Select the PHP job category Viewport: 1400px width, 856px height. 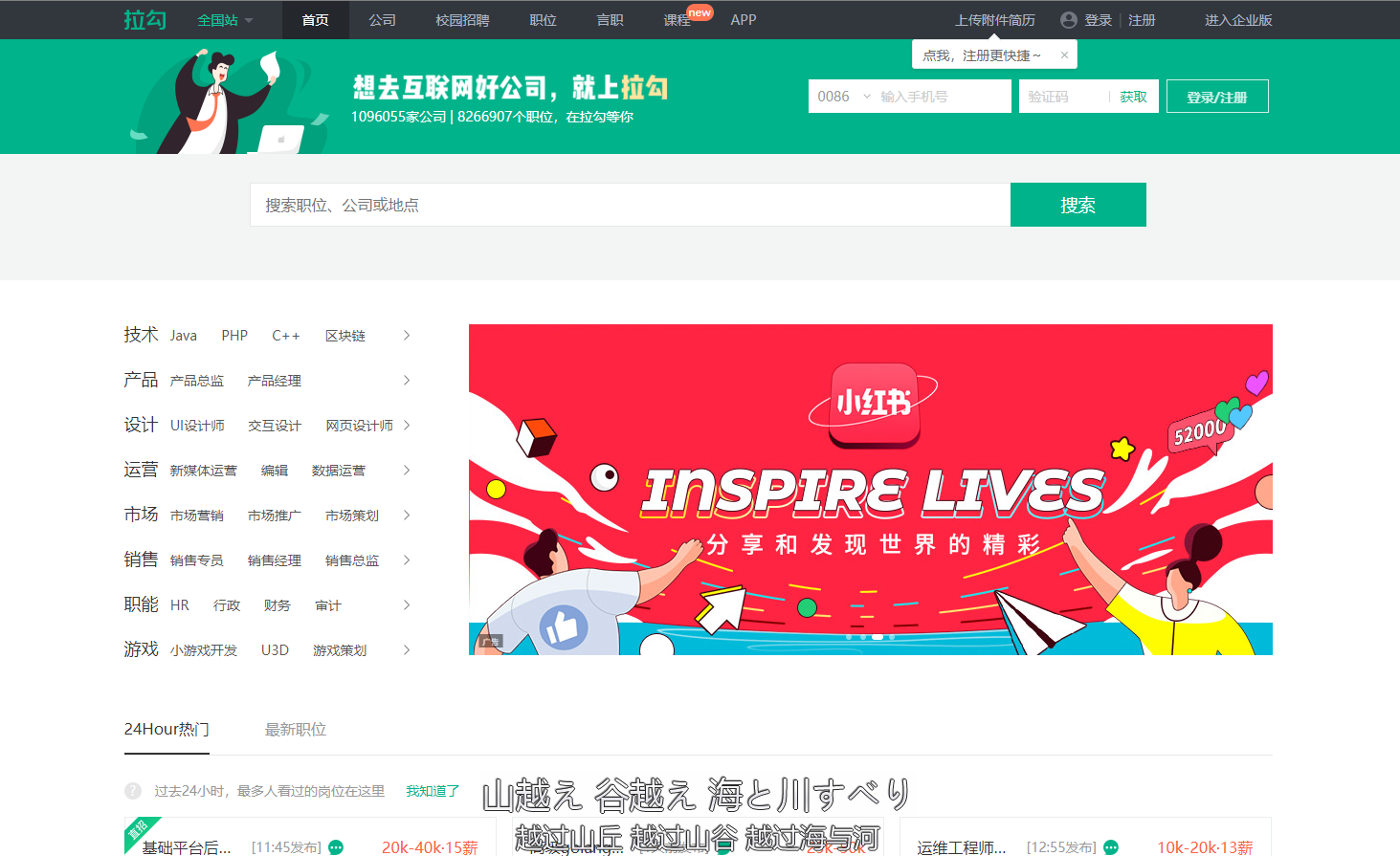click(x=234, y=336)
